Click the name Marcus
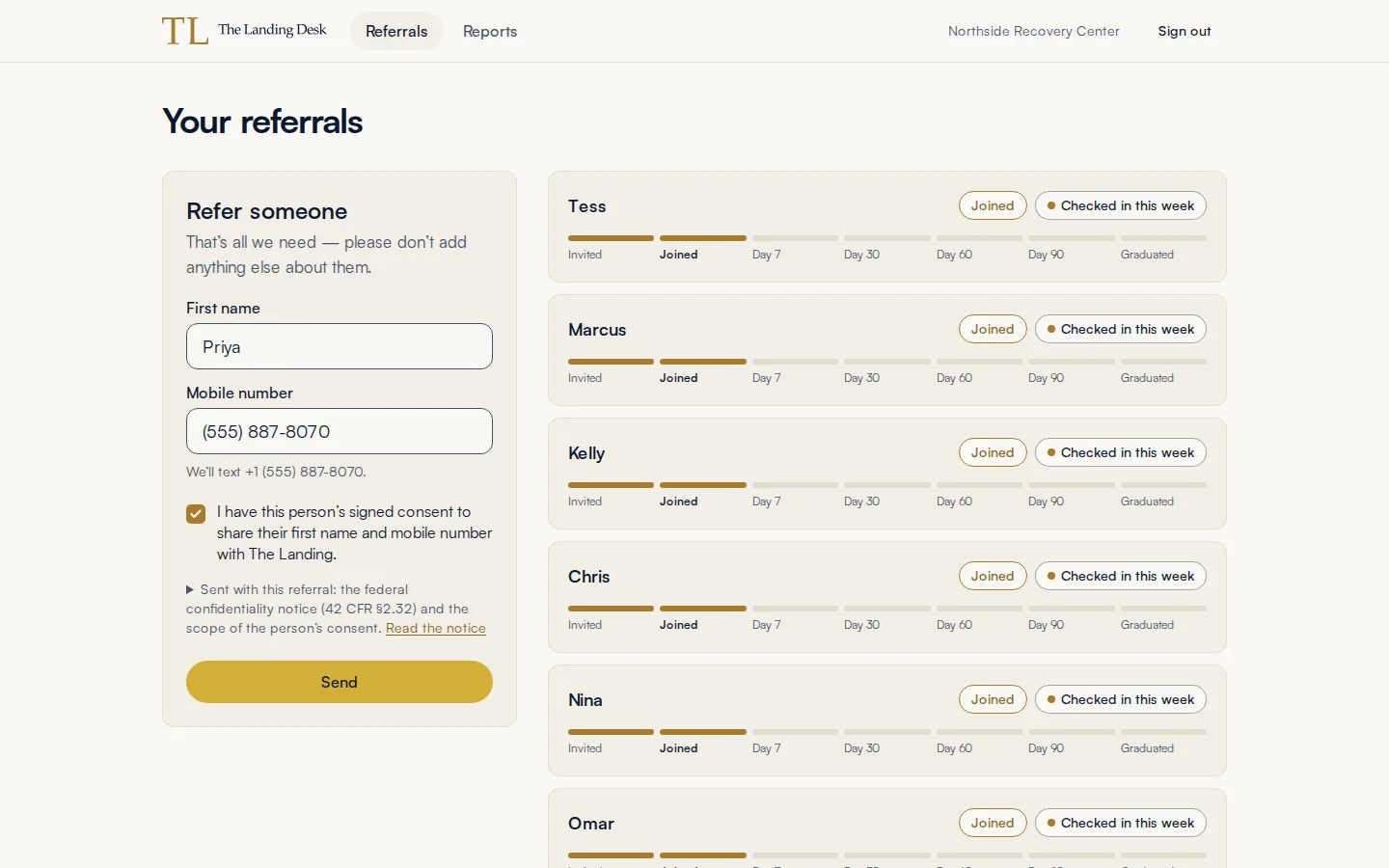1389x868 pixels. click(597, 330)
